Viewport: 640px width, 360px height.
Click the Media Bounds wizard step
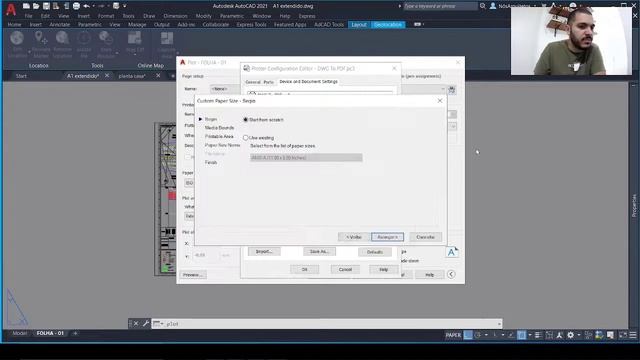point(219,128)
